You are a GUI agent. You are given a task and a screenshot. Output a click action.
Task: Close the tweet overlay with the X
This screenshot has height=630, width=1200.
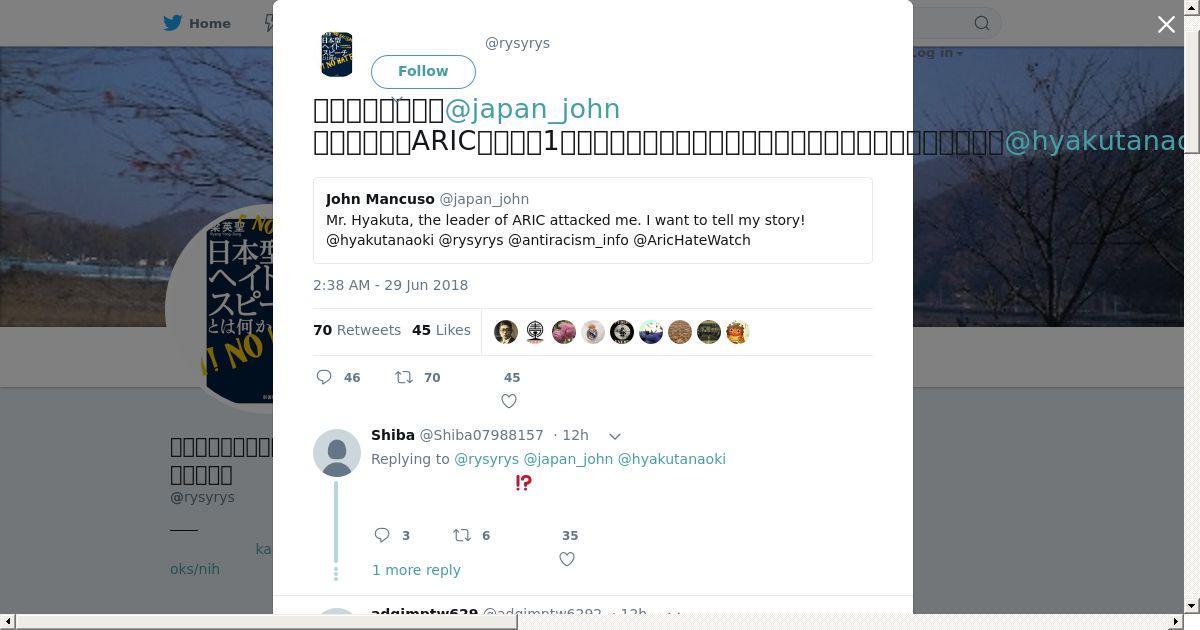click(1166, 24)
